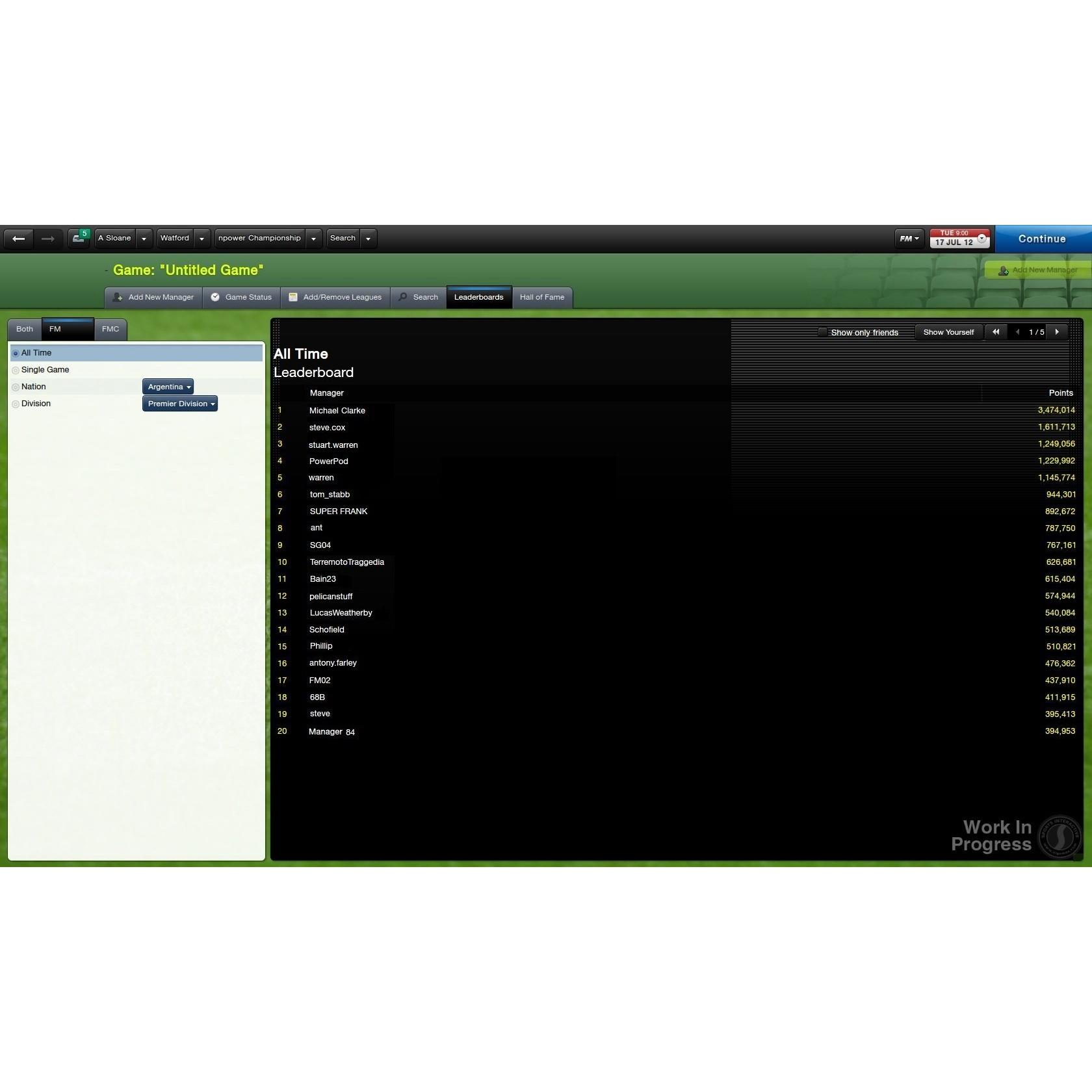
Task: Expand the Premier Division dropdown
Action: 180,404
